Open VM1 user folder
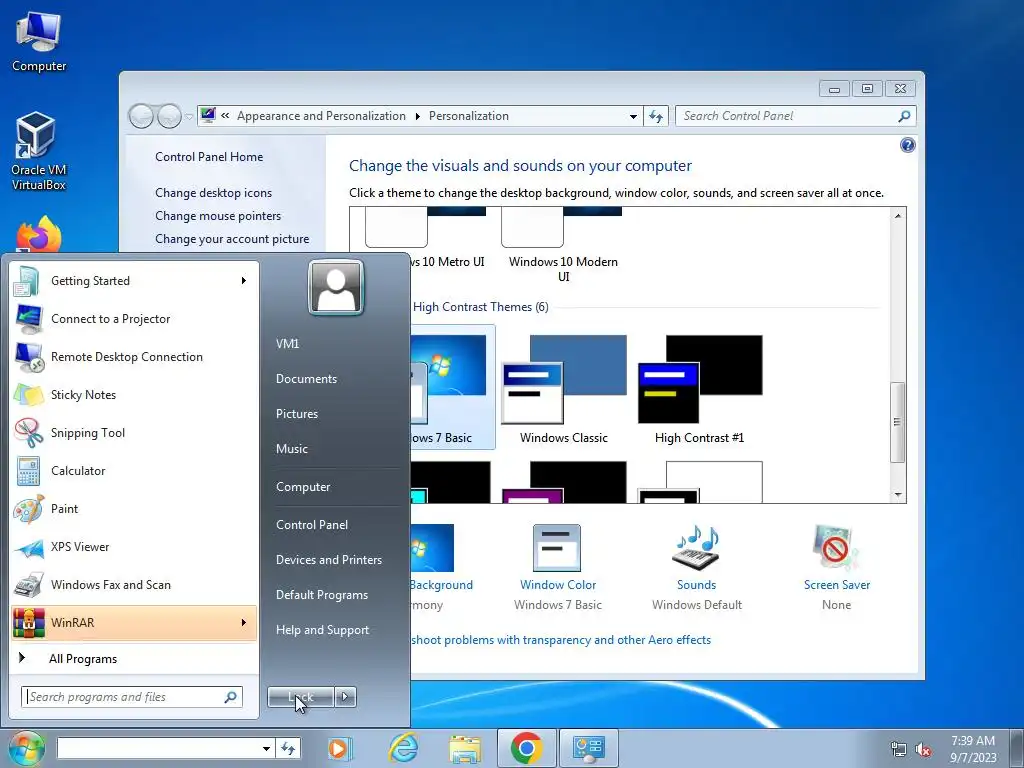 [x=287, y=344]
